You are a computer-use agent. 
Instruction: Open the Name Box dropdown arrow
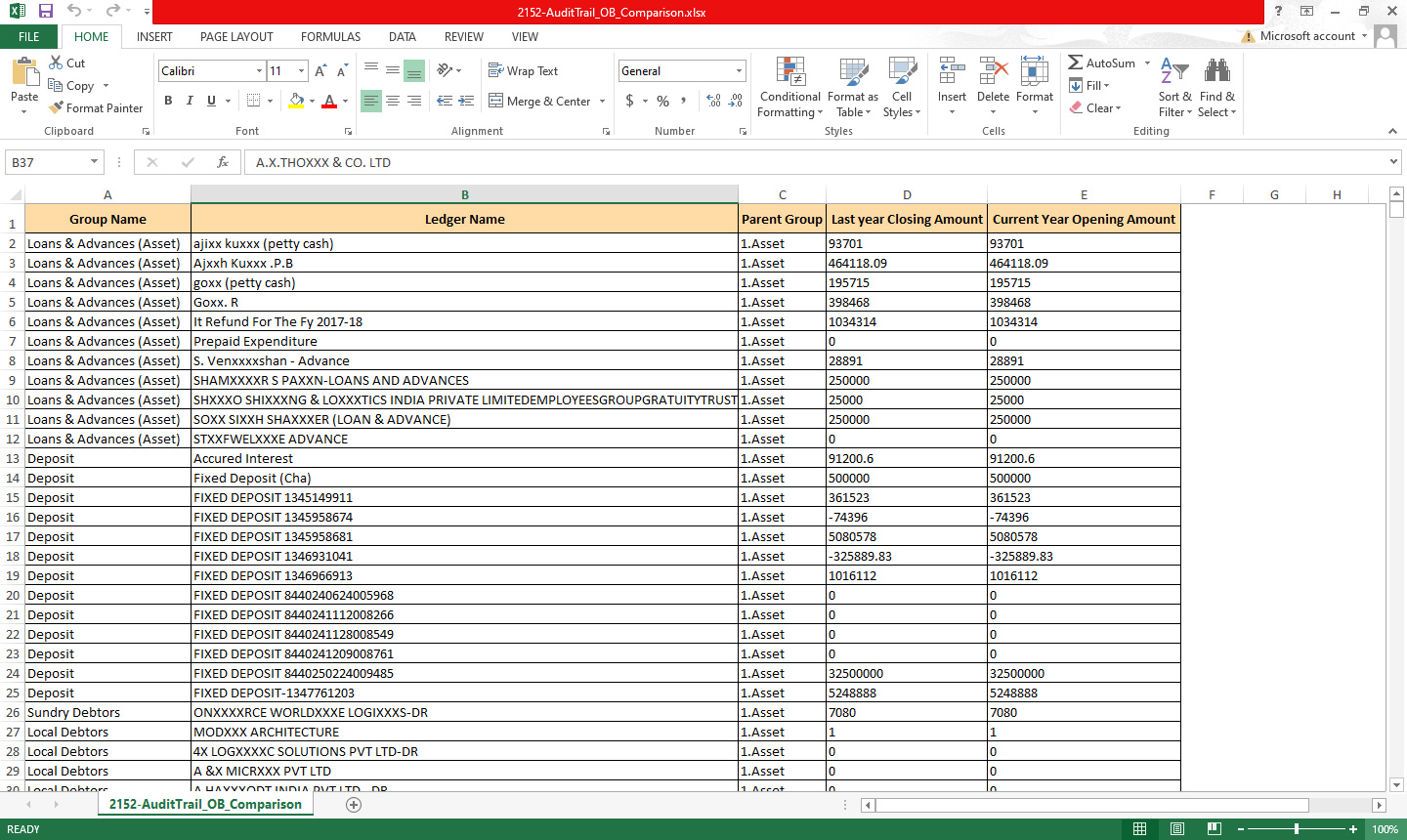pos(94,162)
